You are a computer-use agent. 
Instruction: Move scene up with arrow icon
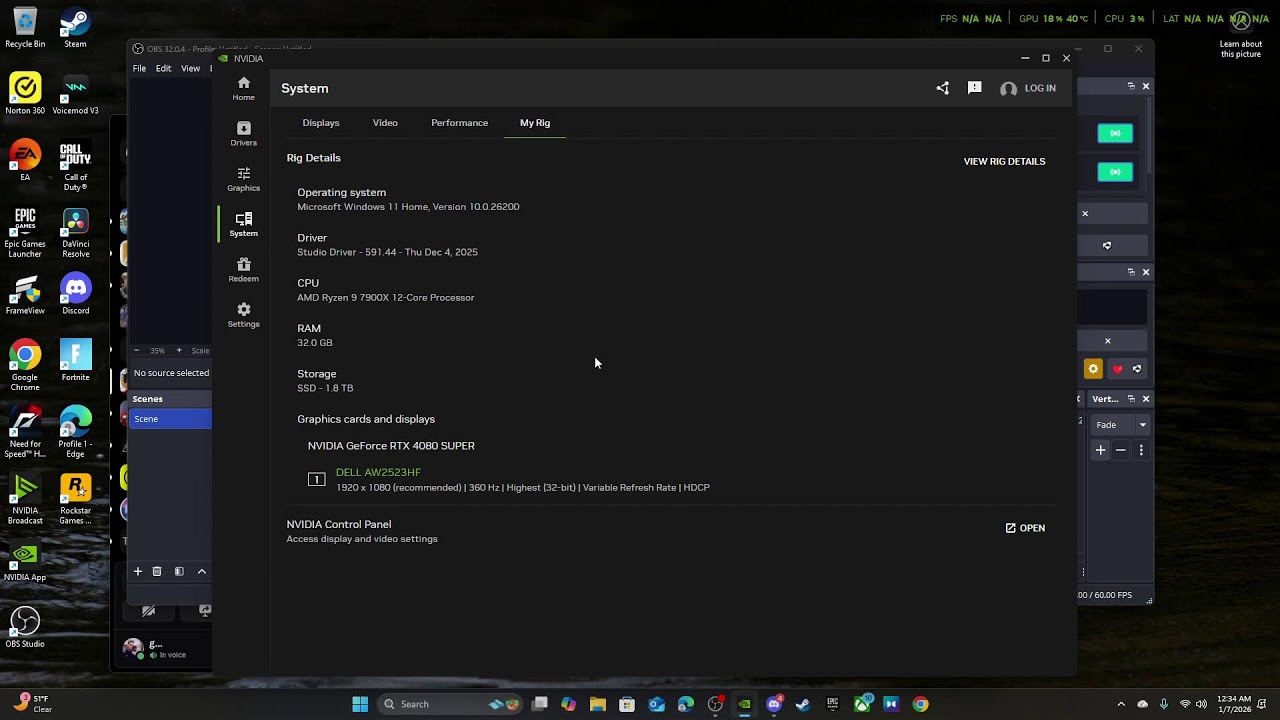pos(202,572)
